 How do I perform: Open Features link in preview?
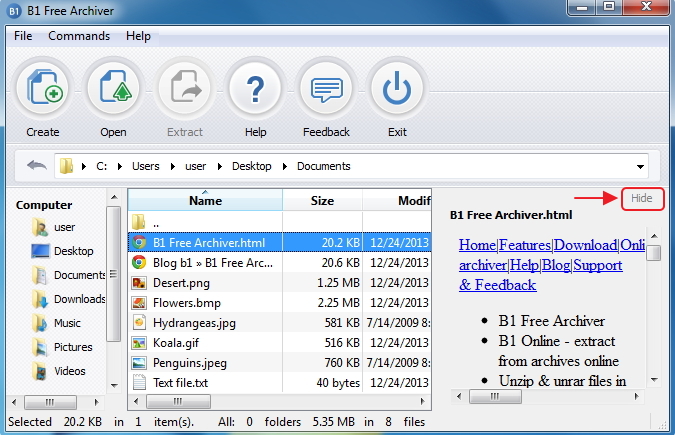[525, 245]
